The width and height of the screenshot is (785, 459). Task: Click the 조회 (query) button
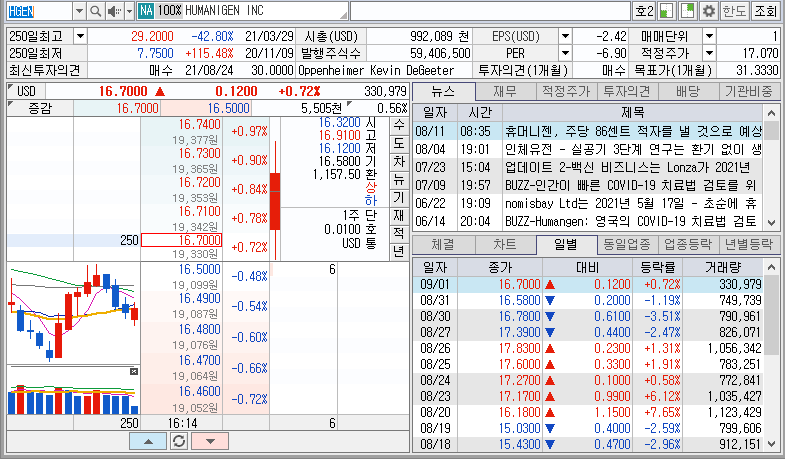click(765, 11)
